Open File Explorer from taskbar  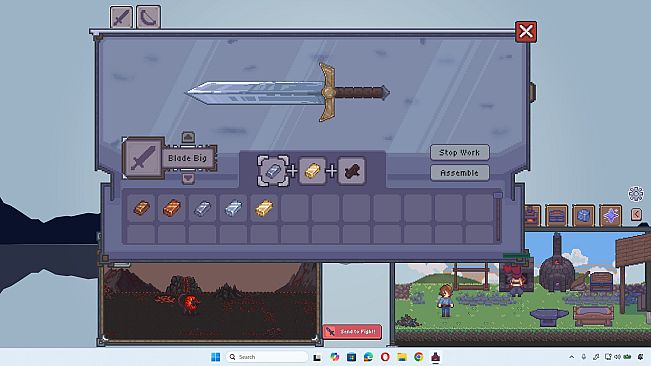click(x=401, y=357)
